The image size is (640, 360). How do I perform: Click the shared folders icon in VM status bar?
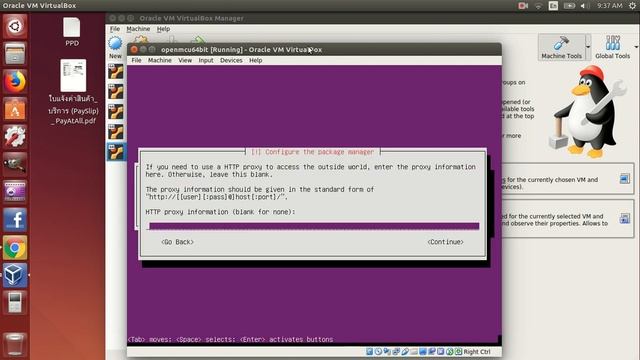point(414,351)
